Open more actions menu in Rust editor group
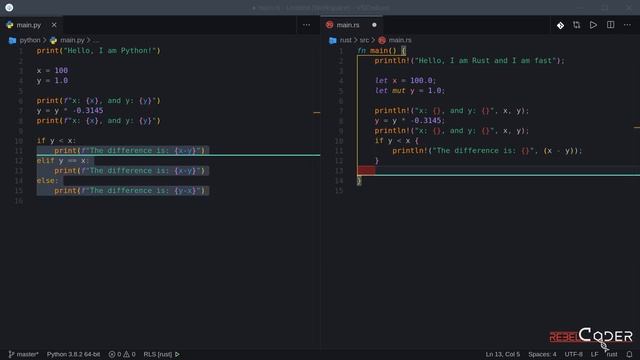Viewport: 640px width, 360px height. [627, 25]
